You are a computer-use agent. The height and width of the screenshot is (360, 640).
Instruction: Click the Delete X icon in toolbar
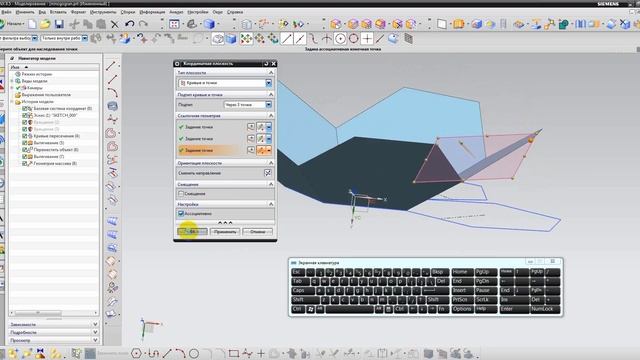pyautogui.click(x=115, y=24)
